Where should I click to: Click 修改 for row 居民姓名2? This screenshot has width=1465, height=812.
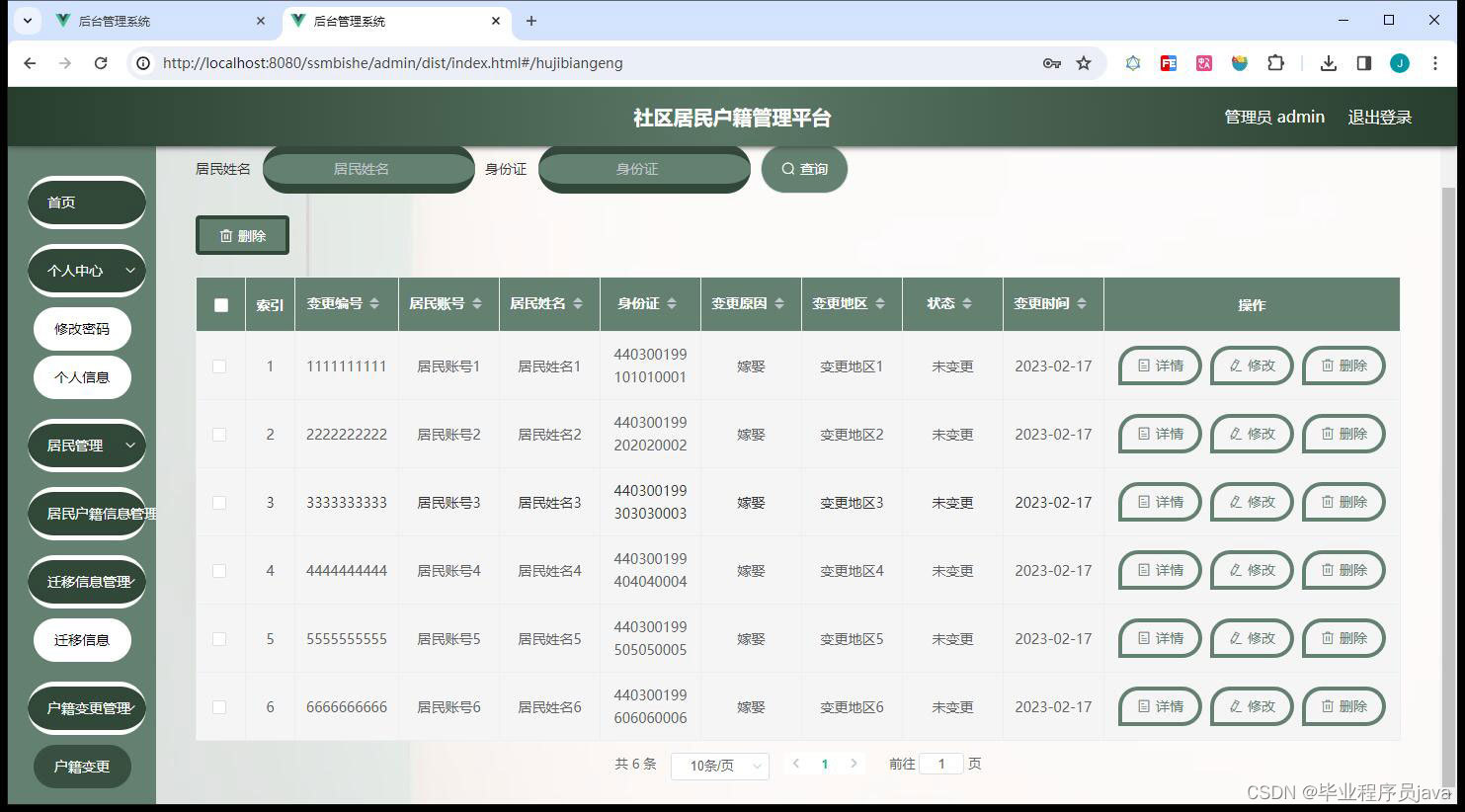[x=1252, y=434]
